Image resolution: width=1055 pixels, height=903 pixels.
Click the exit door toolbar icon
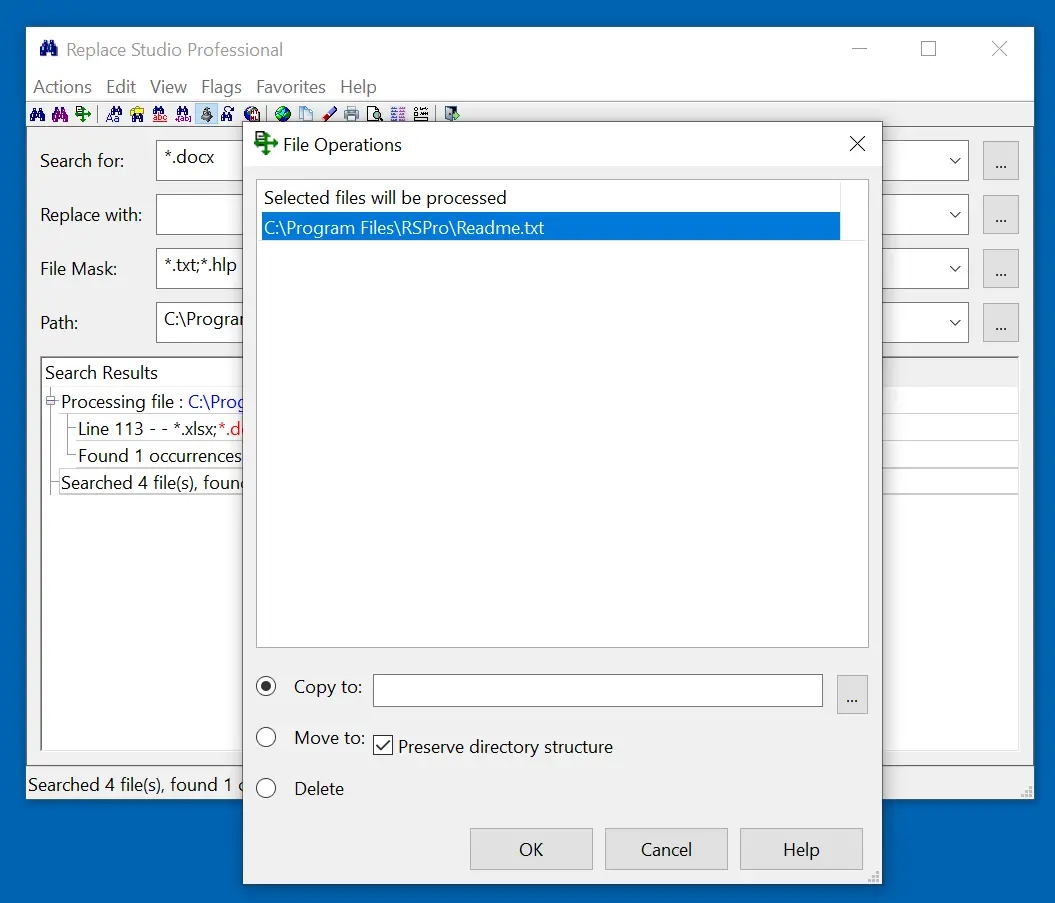(452, 114)
